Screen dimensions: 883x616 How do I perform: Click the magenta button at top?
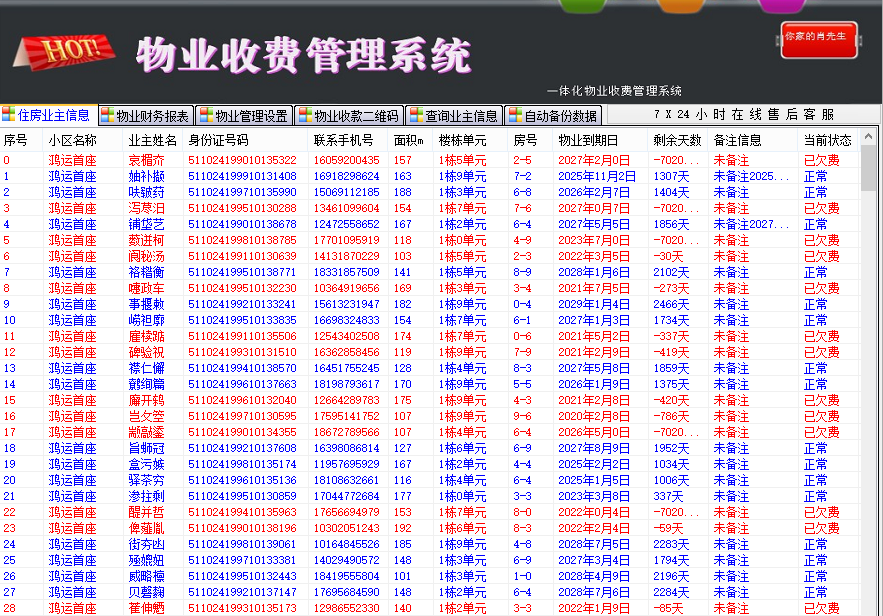point(781,5)
